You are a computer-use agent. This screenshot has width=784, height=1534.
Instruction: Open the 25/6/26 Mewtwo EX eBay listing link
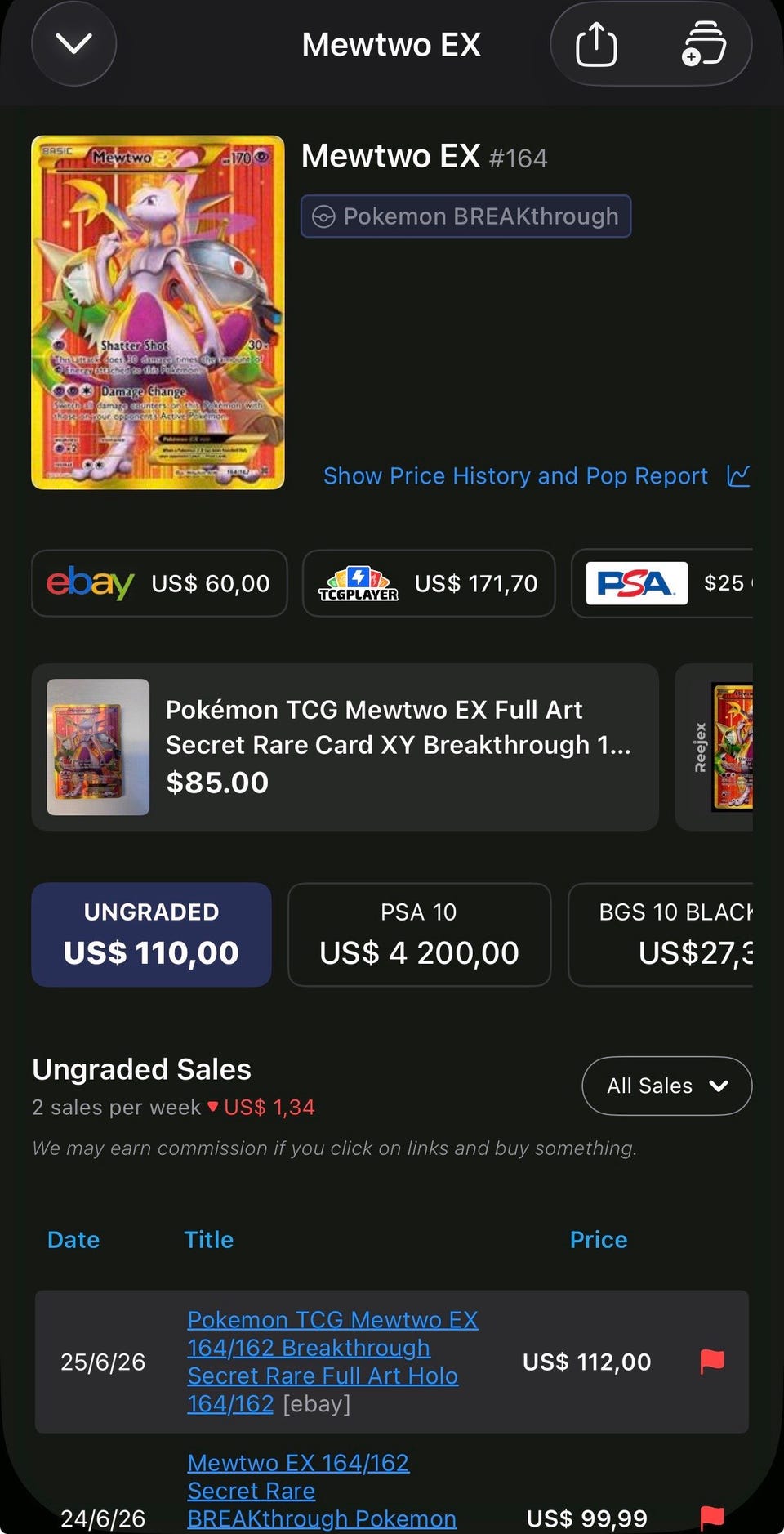332,1362
